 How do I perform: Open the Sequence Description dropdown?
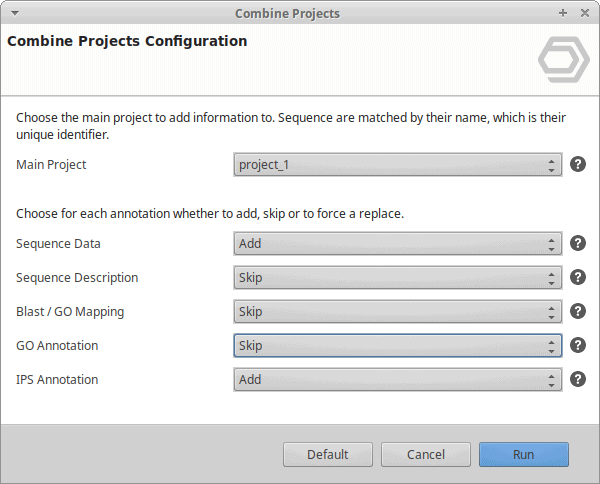tap(398, 277)
